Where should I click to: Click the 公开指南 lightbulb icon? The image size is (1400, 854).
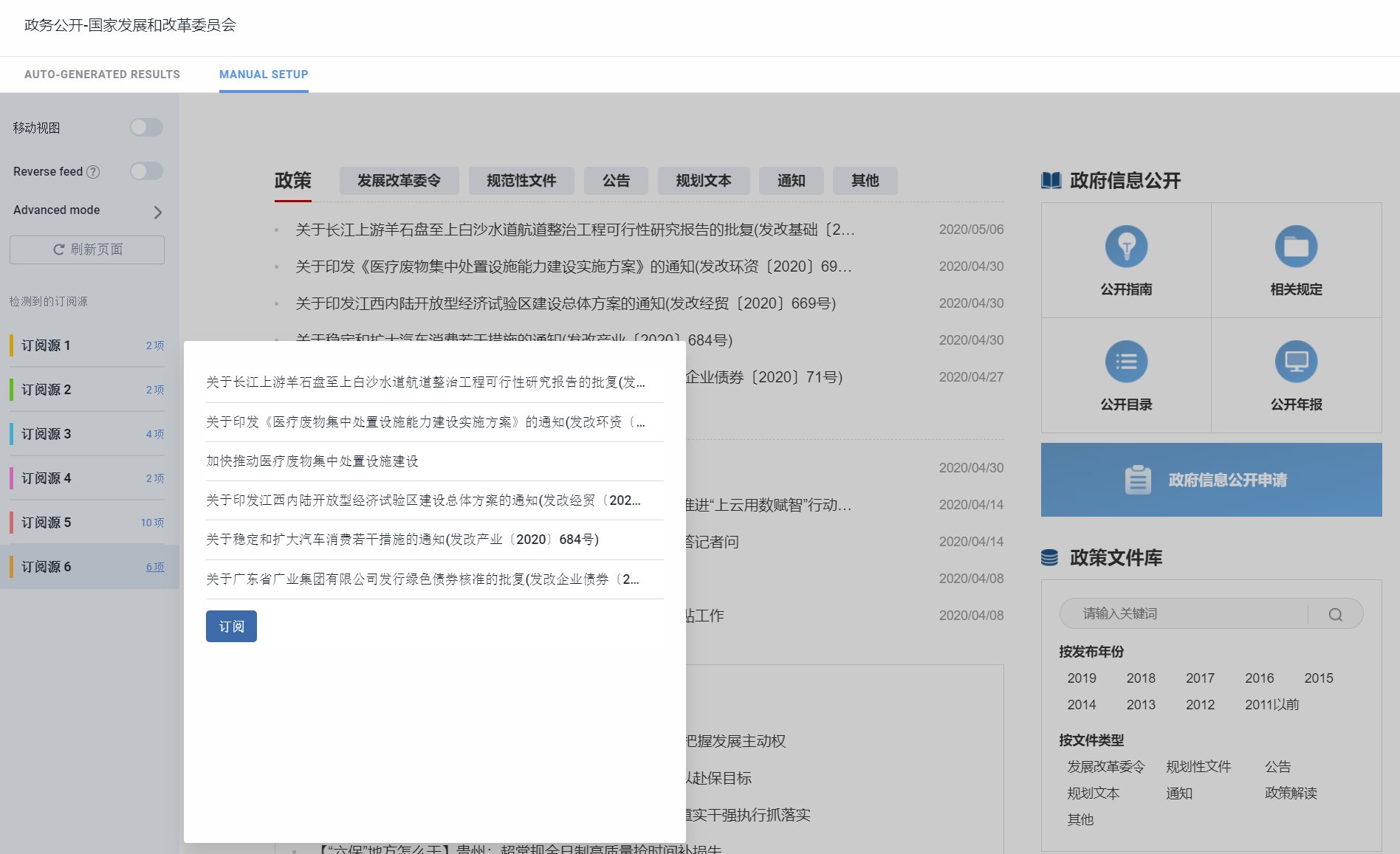(1126, 247)
